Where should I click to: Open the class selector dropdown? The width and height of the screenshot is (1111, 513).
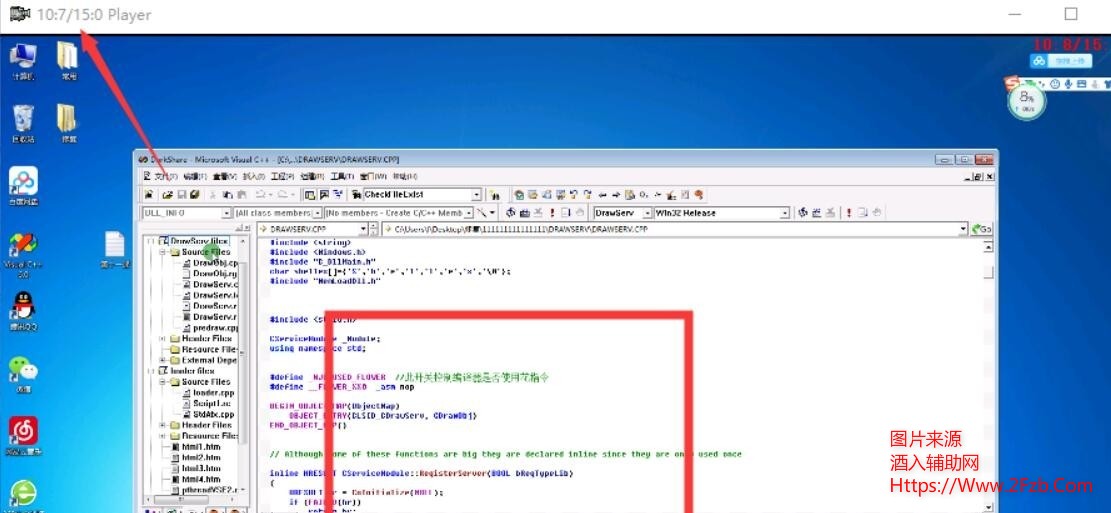point(227,213)
